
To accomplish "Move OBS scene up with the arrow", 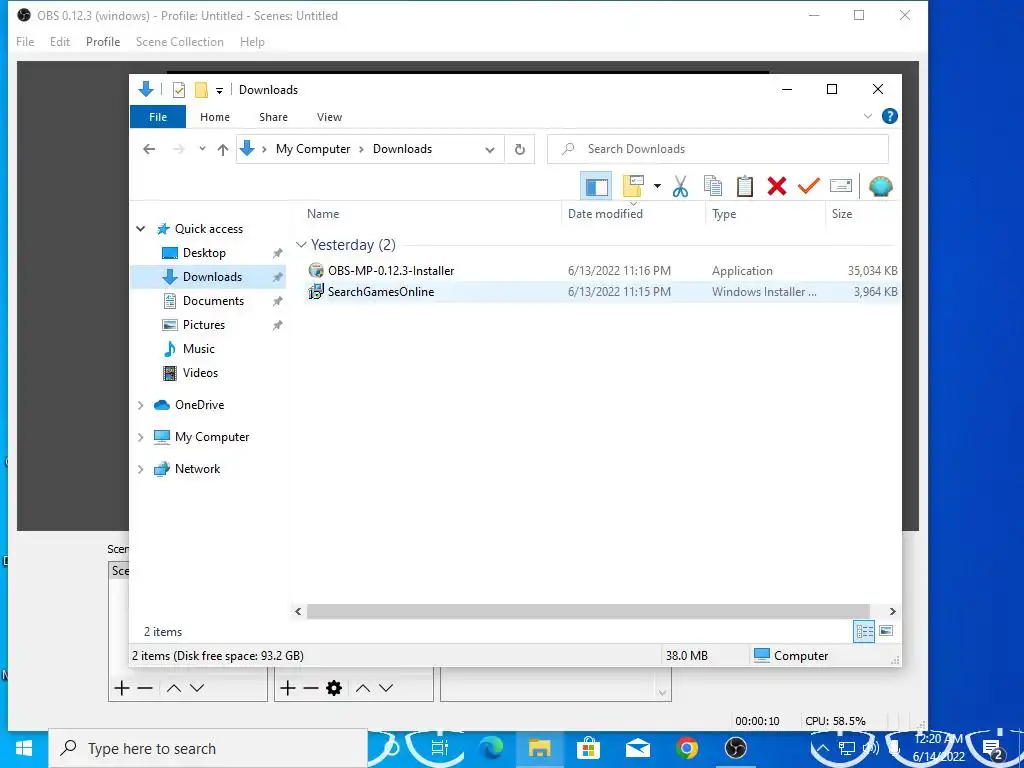I will point(174,688).
